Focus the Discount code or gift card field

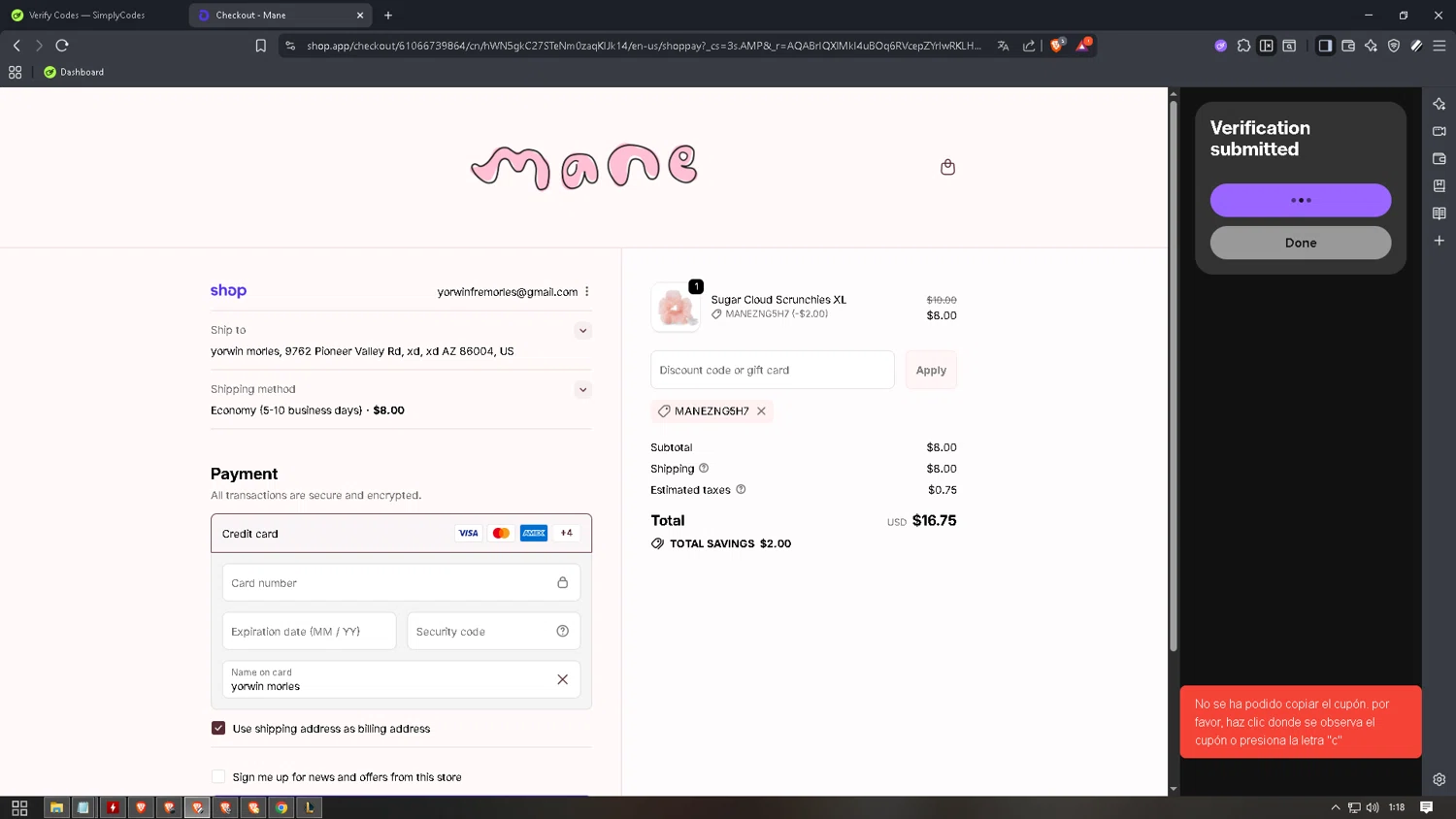(x=773, y=370)
